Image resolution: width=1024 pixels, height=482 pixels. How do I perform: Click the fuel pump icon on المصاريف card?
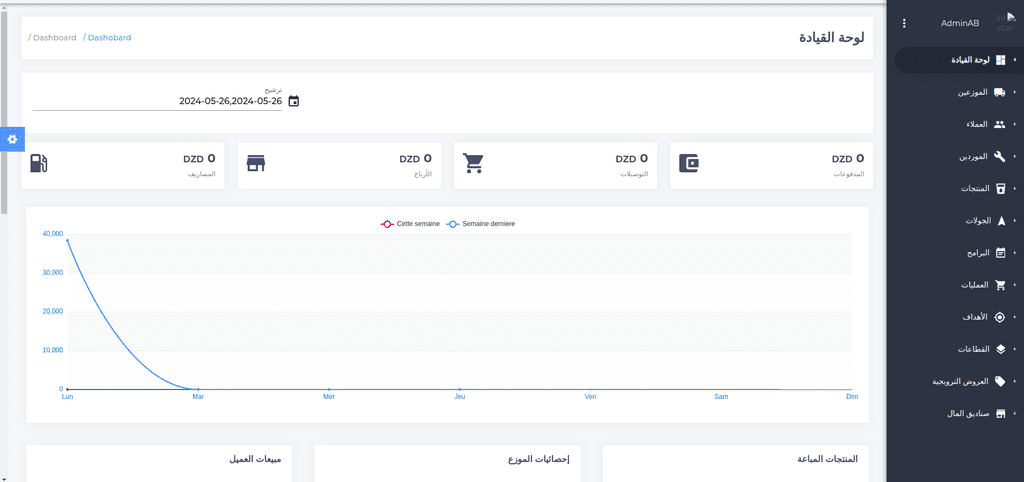coord(39,163)
